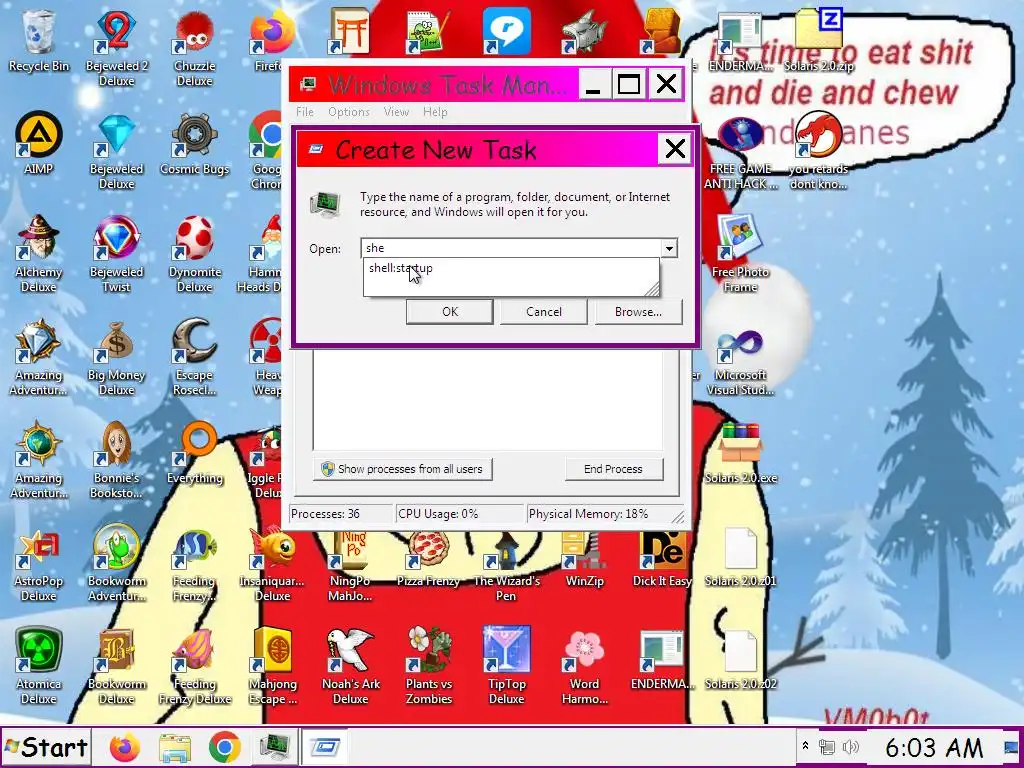Screen dimensions: 1024x768
Task: Click the 6:03 AM taskbar clock
Action: [x=934, y=747]
